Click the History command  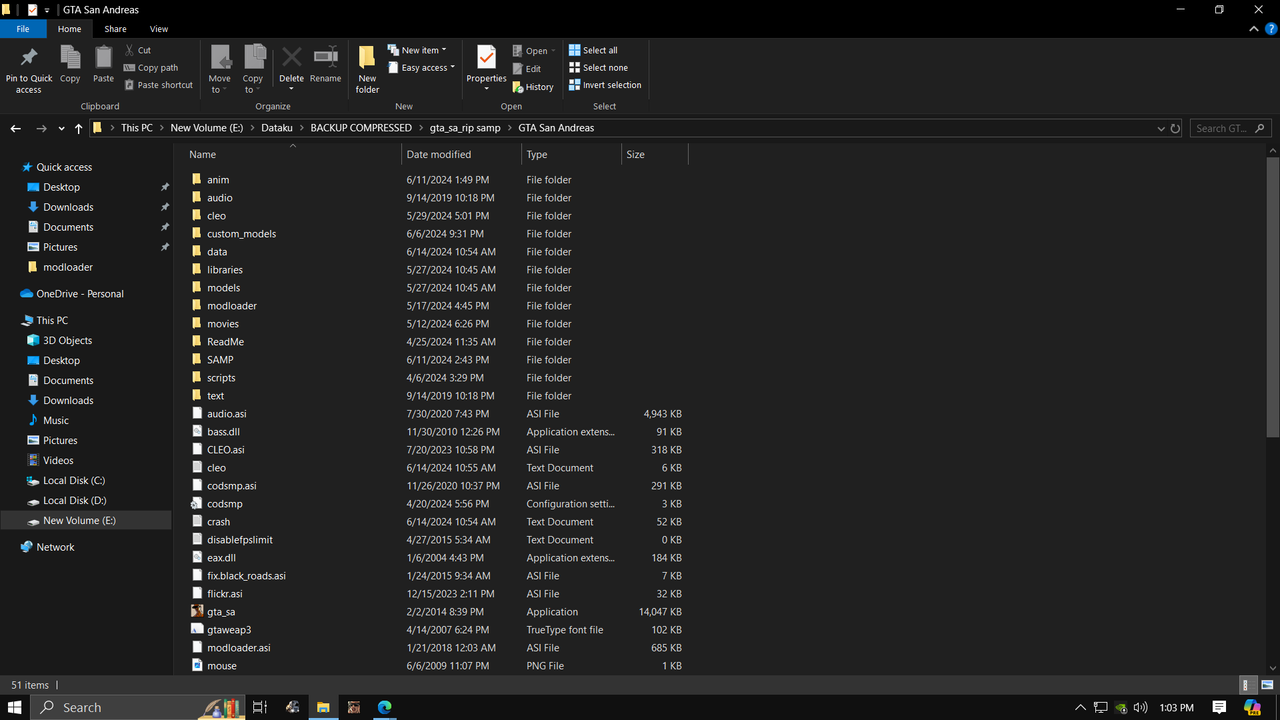pyautogui.click(x=532, y=87)
